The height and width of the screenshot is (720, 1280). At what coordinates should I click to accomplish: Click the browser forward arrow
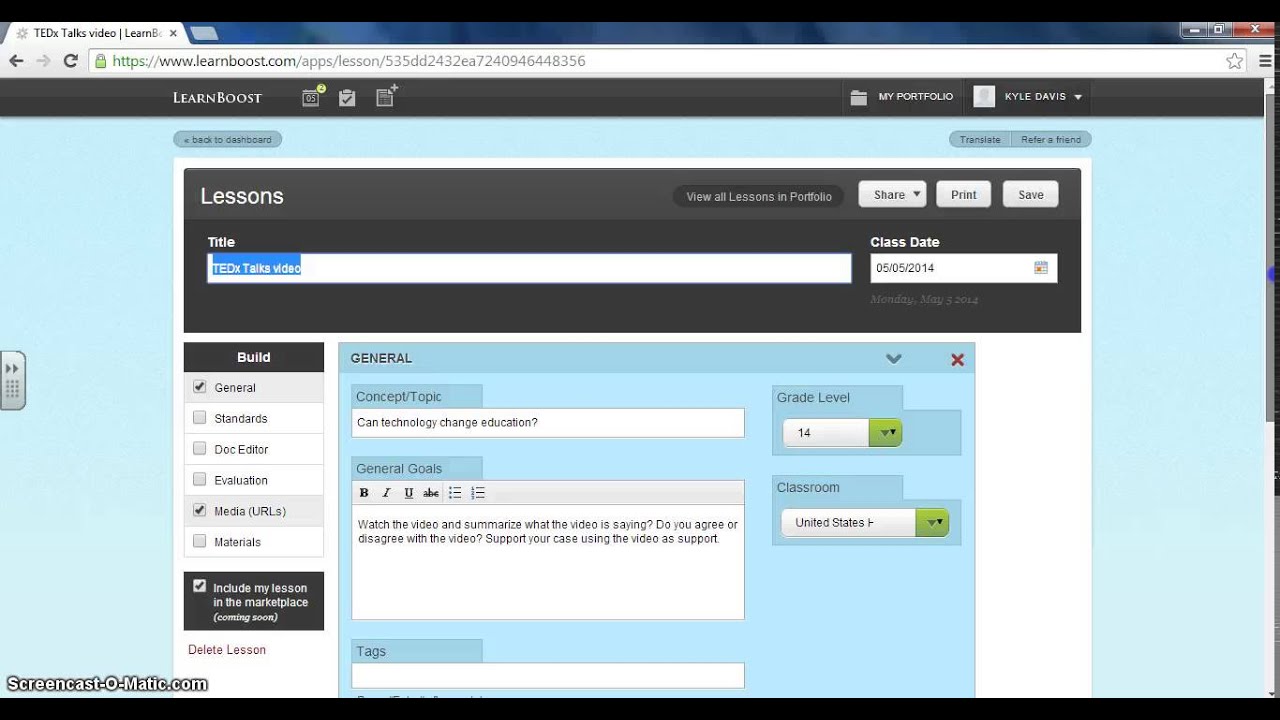43,61
